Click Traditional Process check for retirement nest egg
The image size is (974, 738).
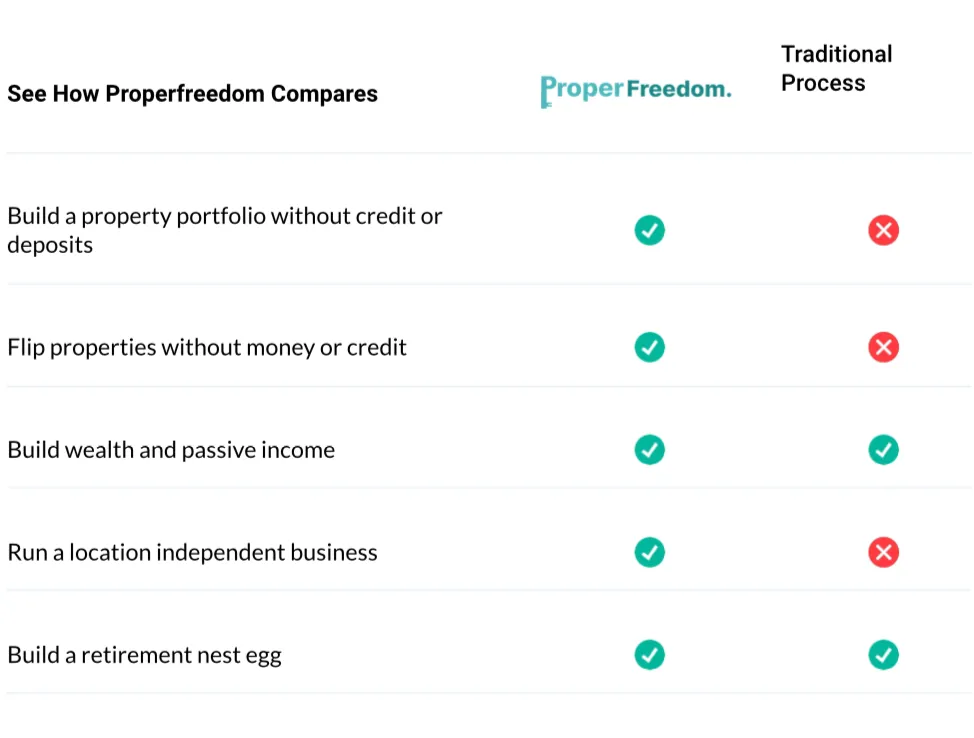883,655
